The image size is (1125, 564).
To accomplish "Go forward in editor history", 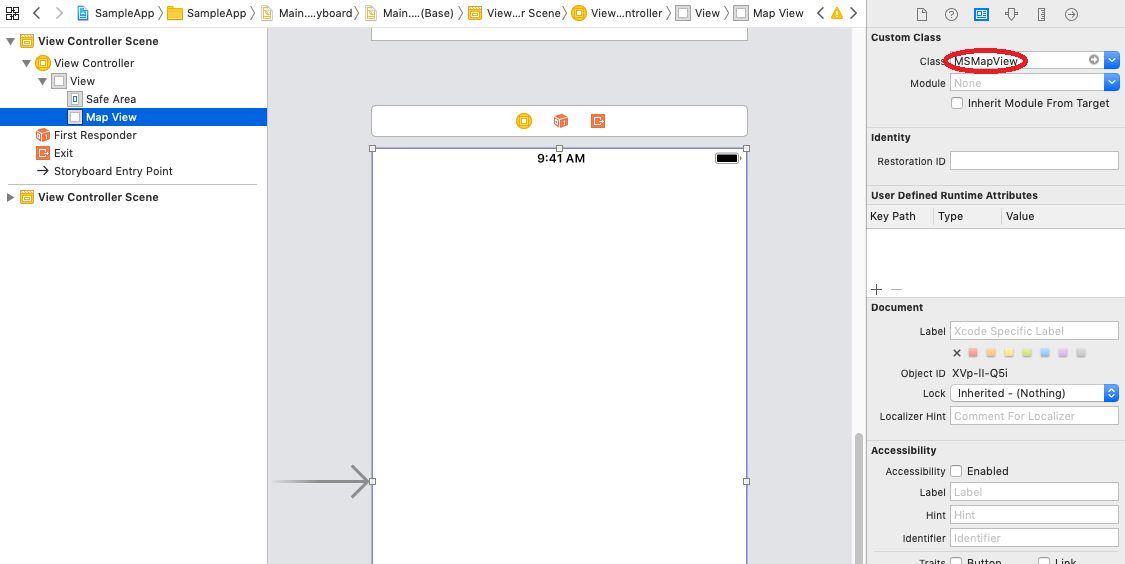I will [x=60, y=13].
